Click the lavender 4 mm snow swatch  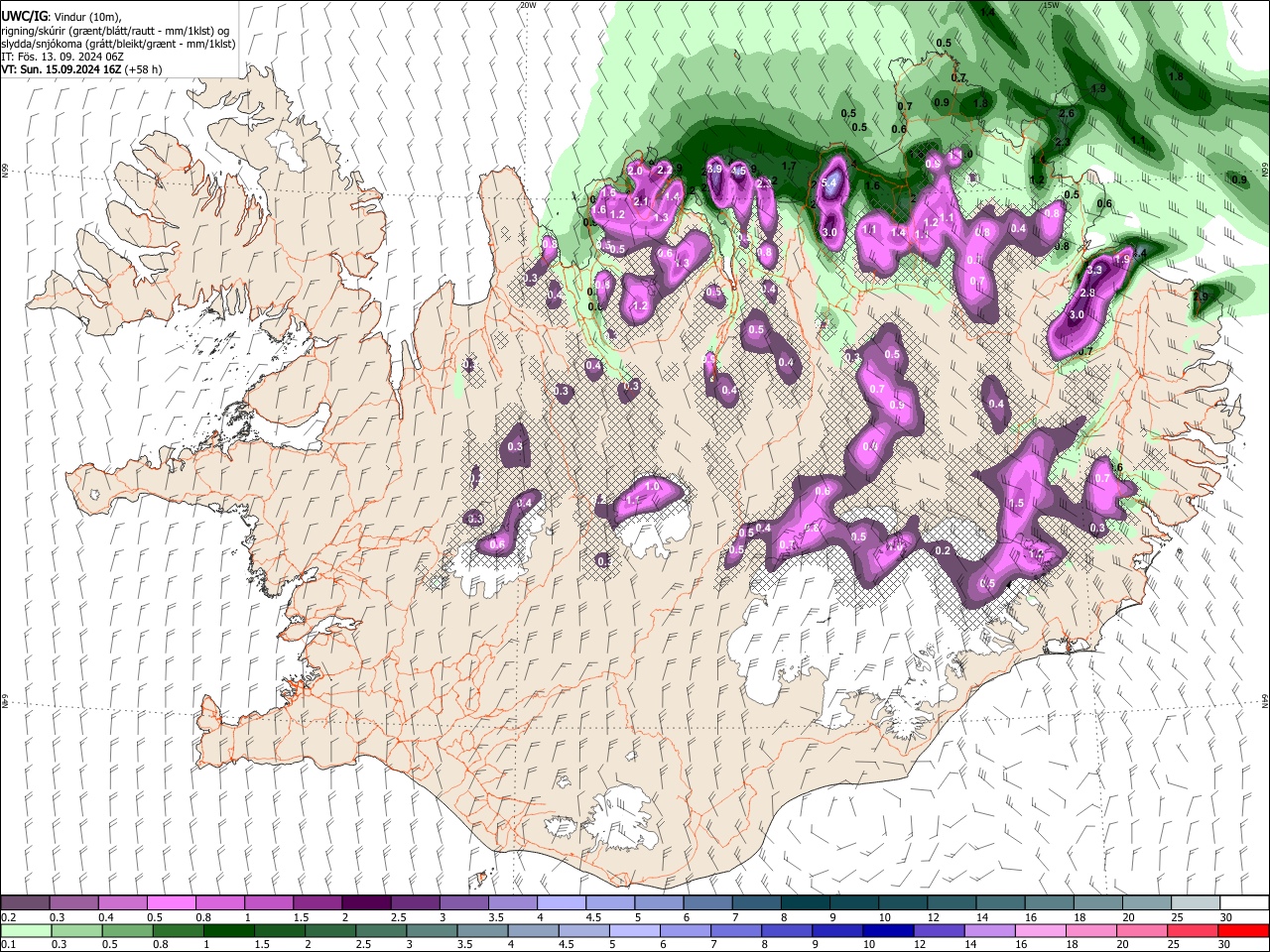tap(561, 903)
